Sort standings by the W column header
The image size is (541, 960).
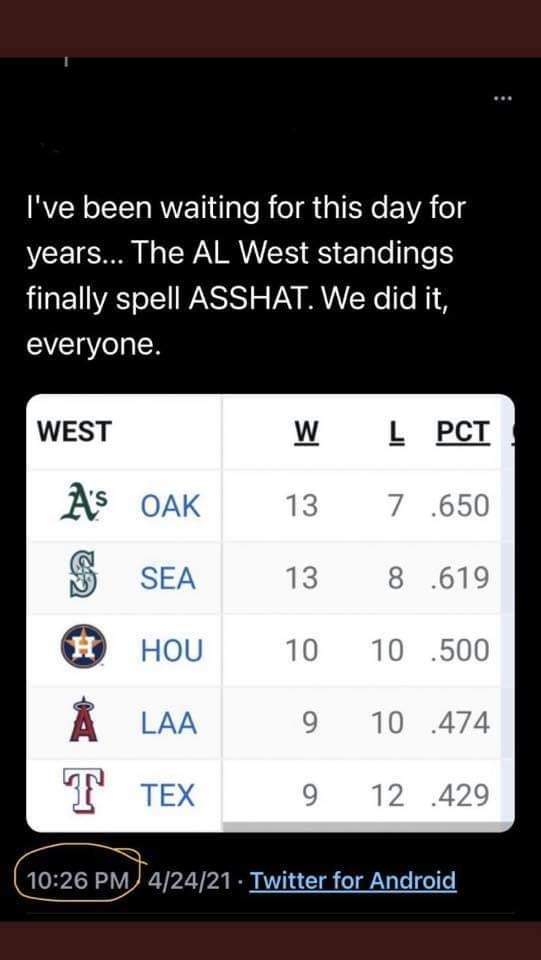(306, 432)
